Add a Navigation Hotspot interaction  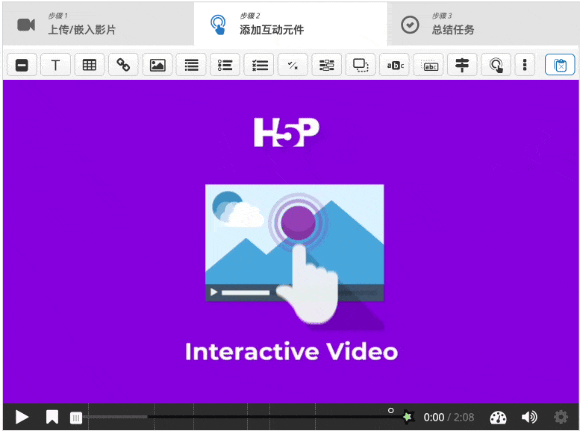(496, 65)
